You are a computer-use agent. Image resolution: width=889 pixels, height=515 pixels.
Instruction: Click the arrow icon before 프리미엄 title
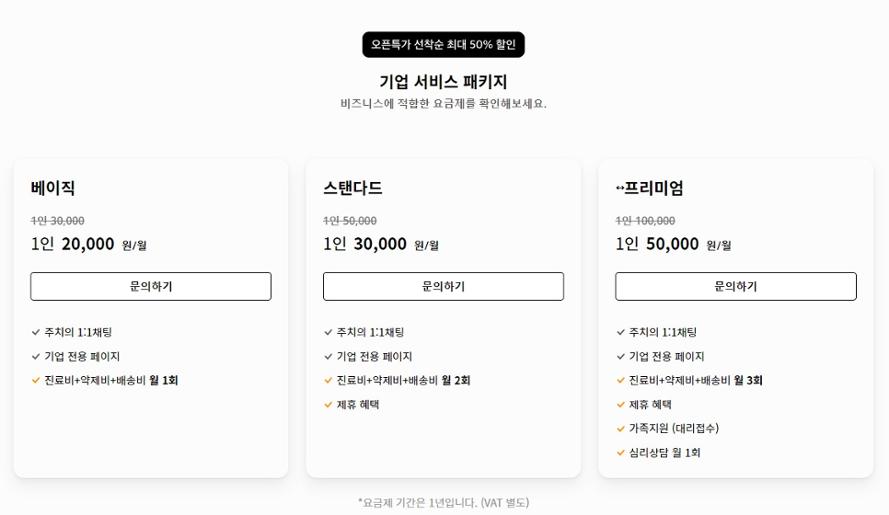coord(620,188)
